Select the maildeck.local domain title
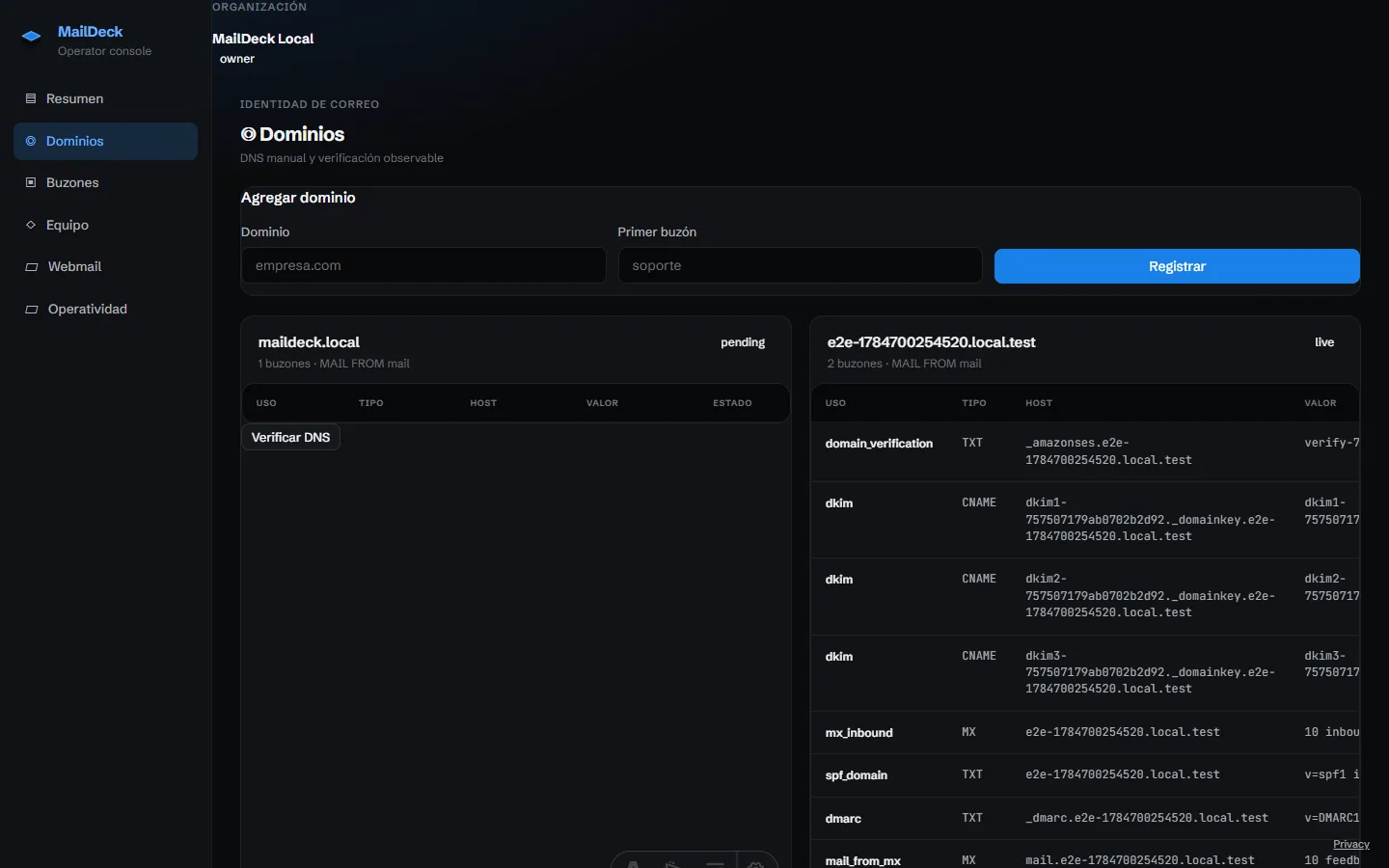Screen dimensions: 1389x868 (309, 342)
